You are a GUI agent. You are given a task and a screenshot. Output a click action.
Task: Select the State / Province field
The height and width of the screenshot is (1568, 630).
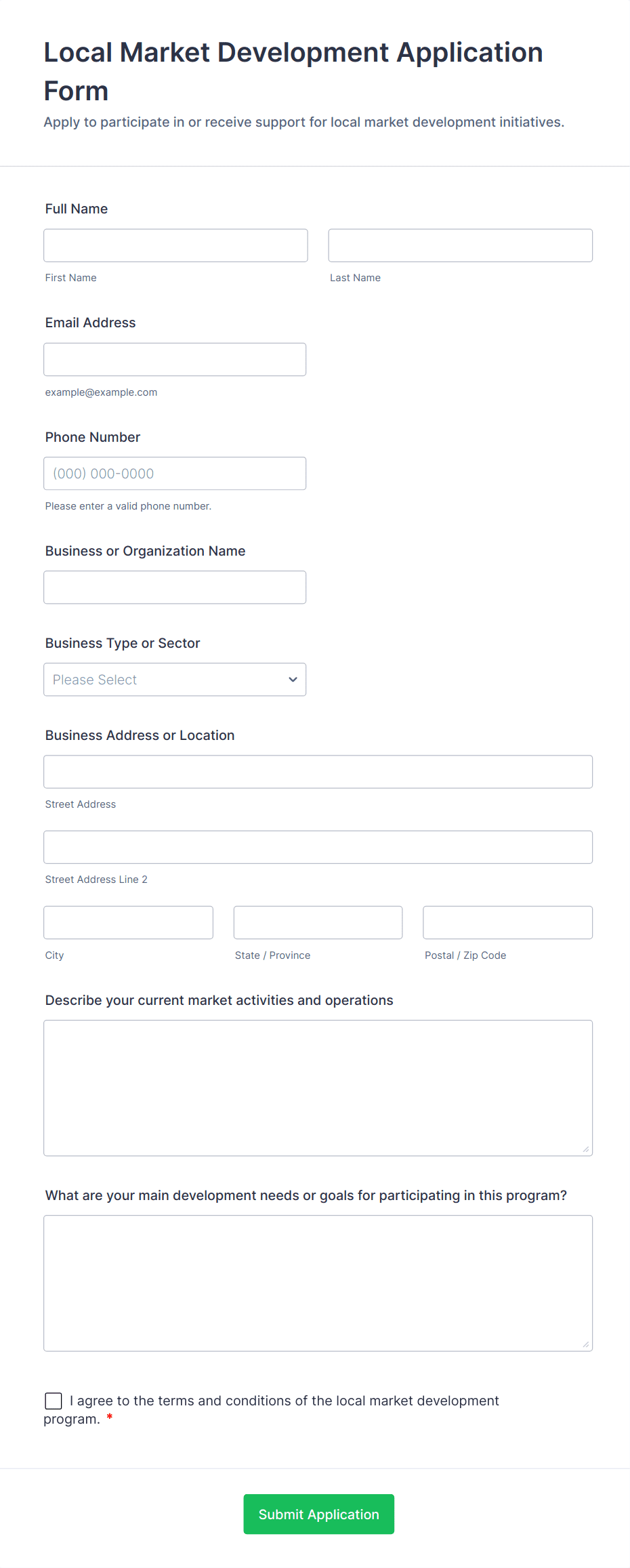[x=318, y=922]
